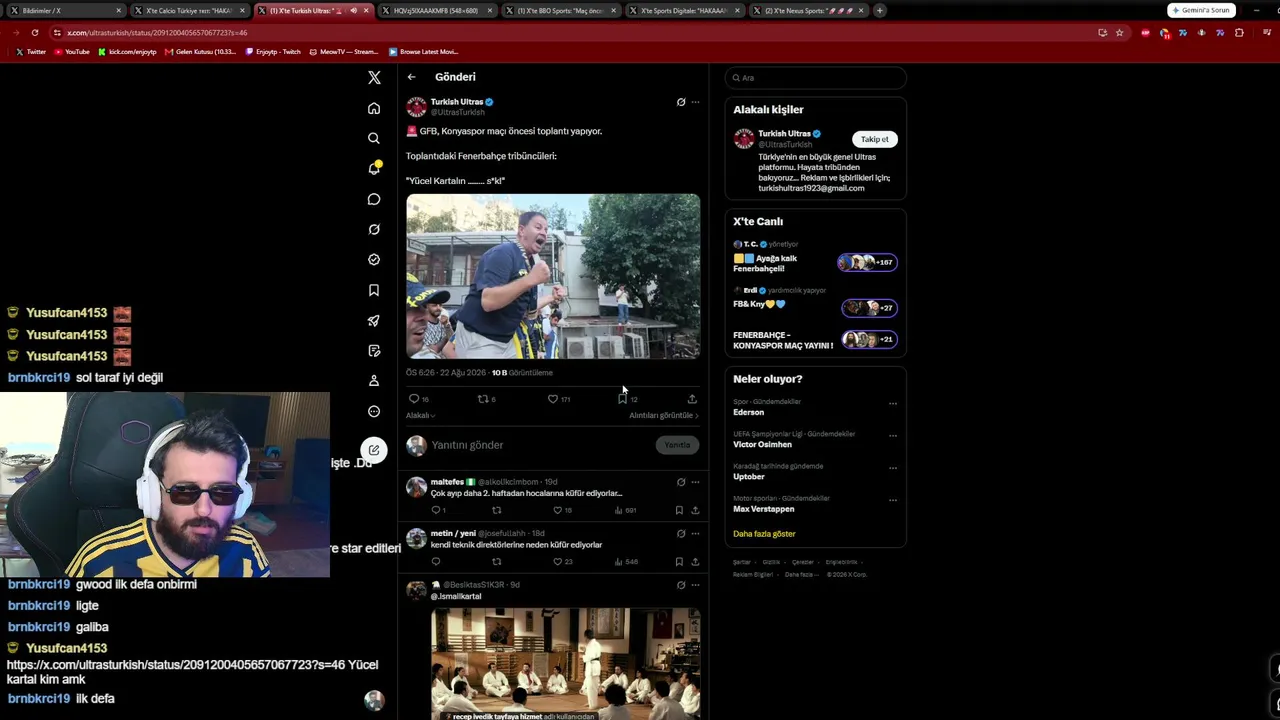Open a new browser tab
The width and height of the screenshot is (1280, 720).
point(880,10)
